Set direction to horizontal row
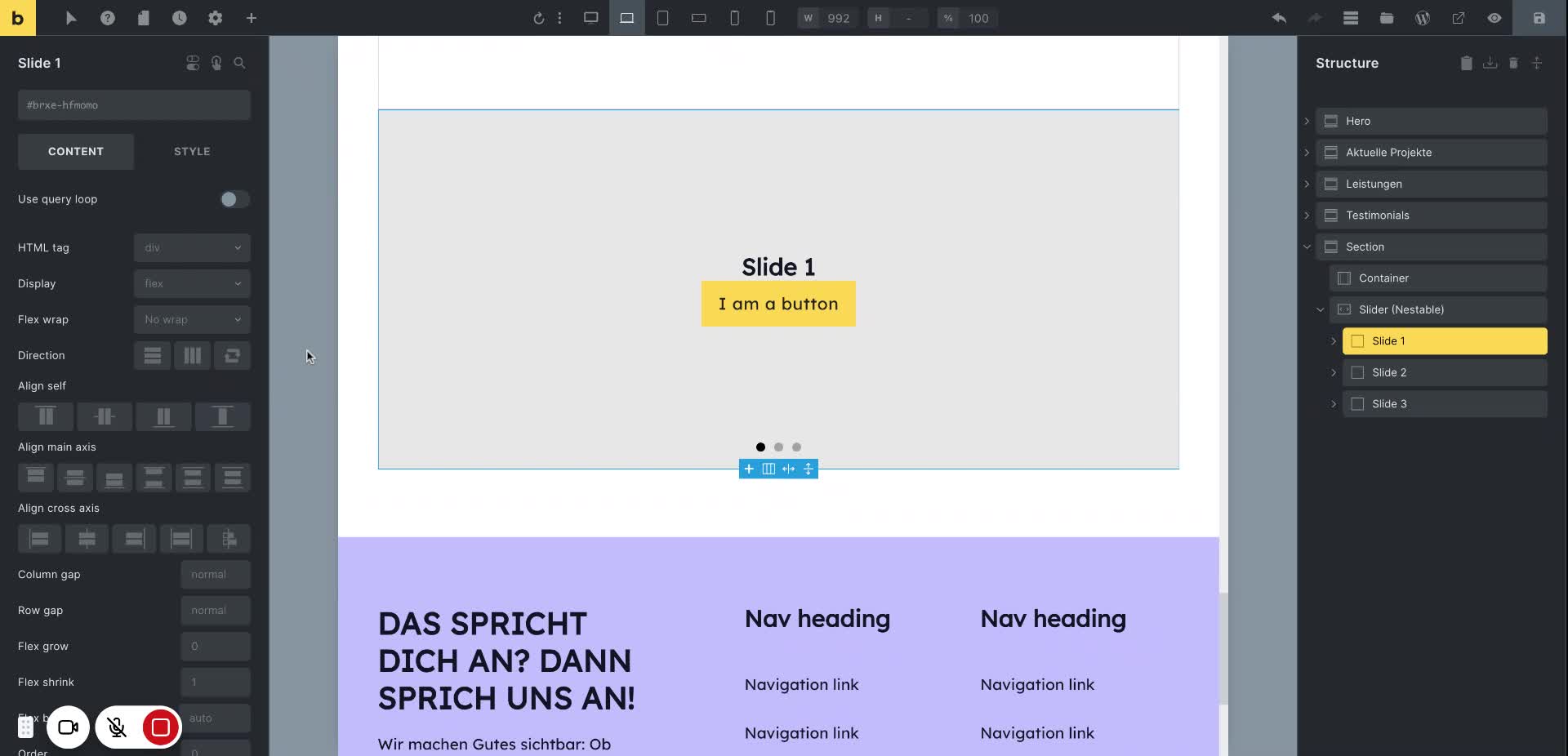1568x756 pixels. tap(192, 355)
